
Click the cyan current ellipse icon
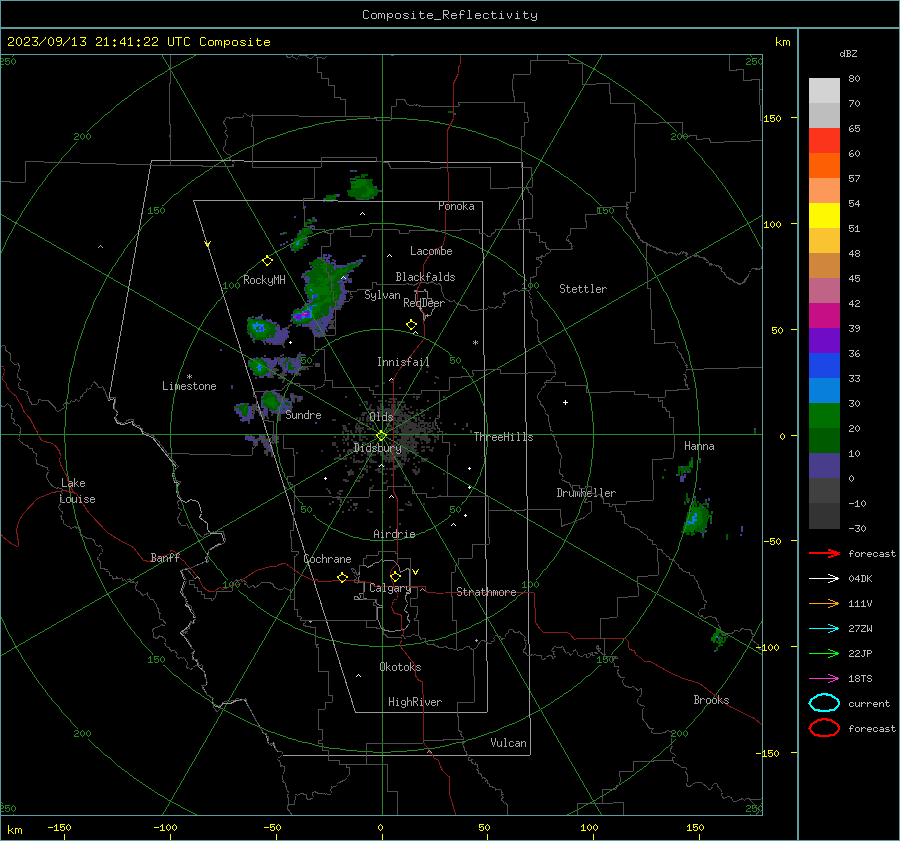[824, 703]
